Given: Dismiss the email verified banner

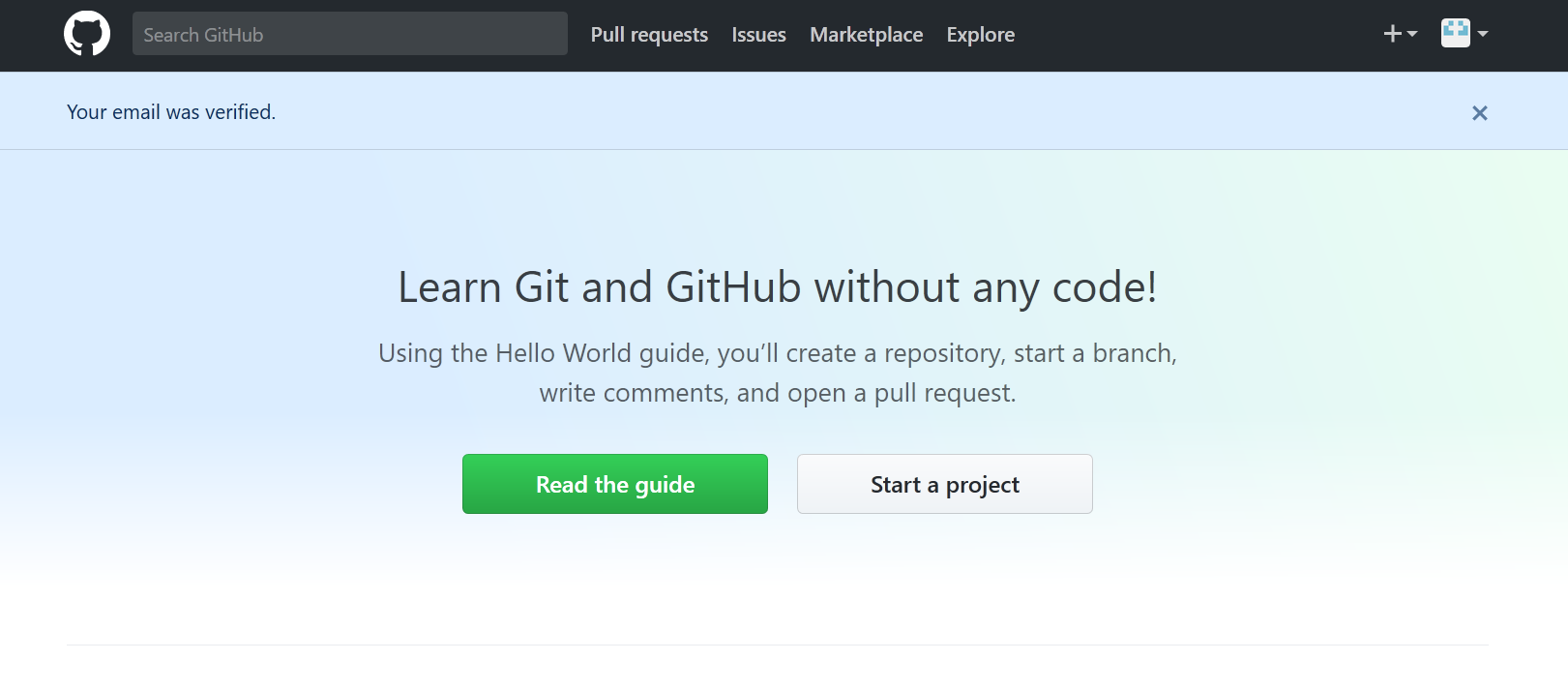Looking at the screenshot, I should 1479,113.
